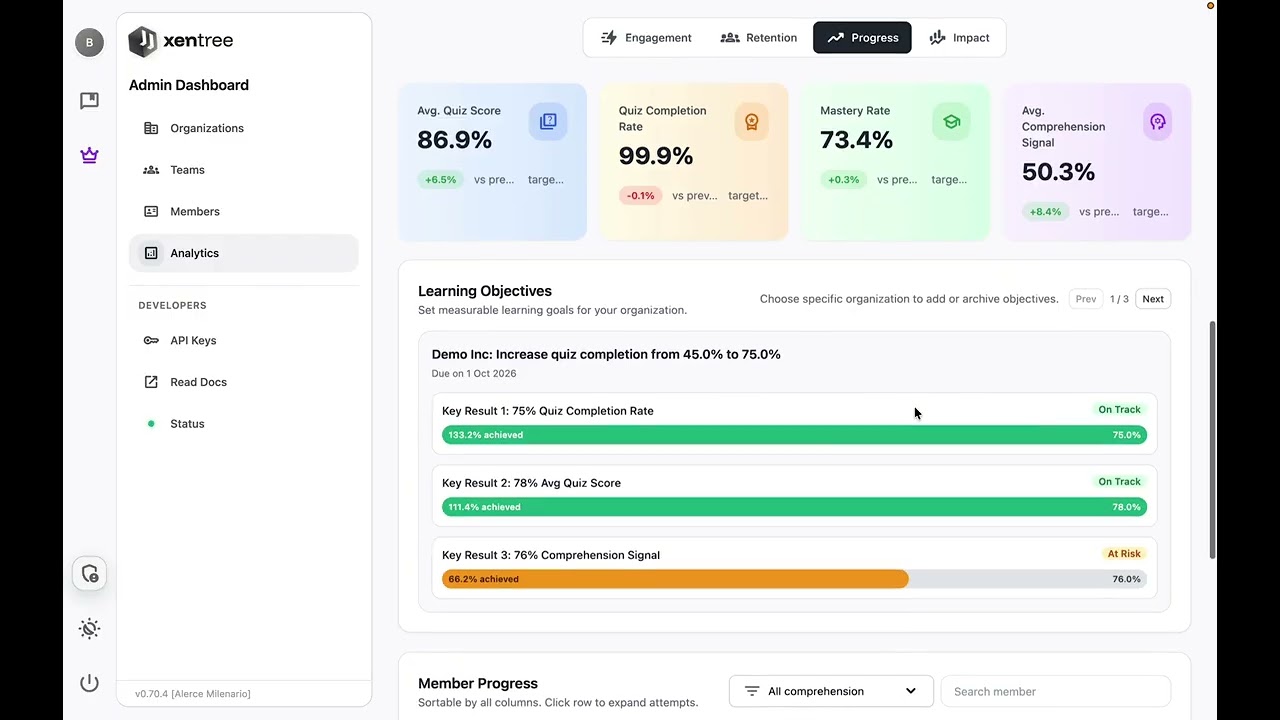Click Prev in Learning Objectives pager
Screen dimensions: 1280x720
click(1086, 299)
